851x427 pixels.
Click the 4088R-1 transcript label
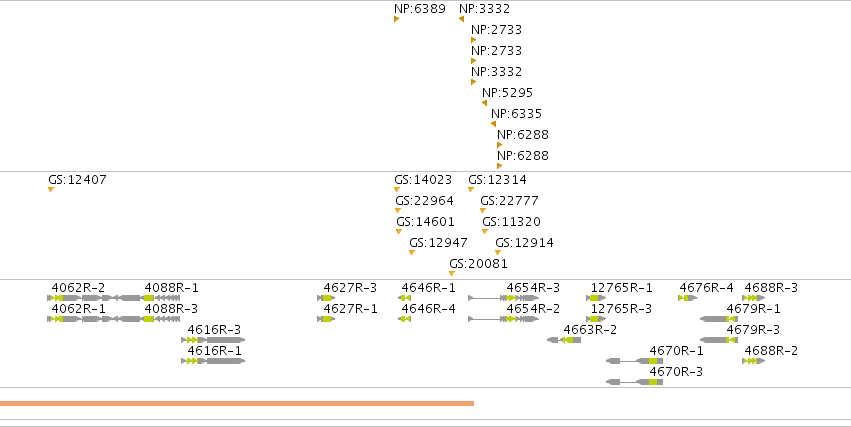[171, 288]
